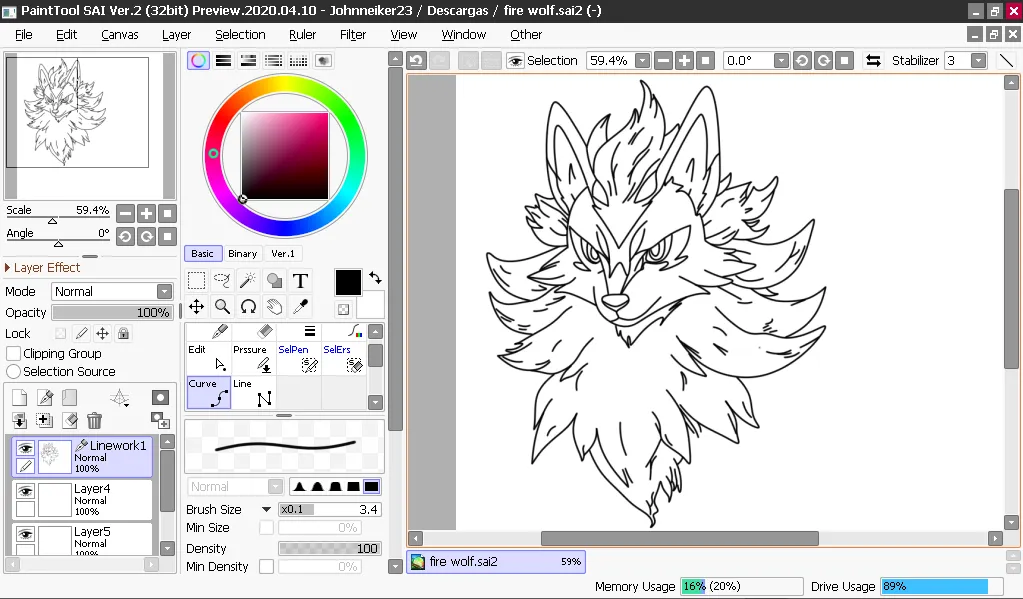The image size is (1023, 599).
Task: Enable the Min Density checkbox
Action: tap(266, 566)
